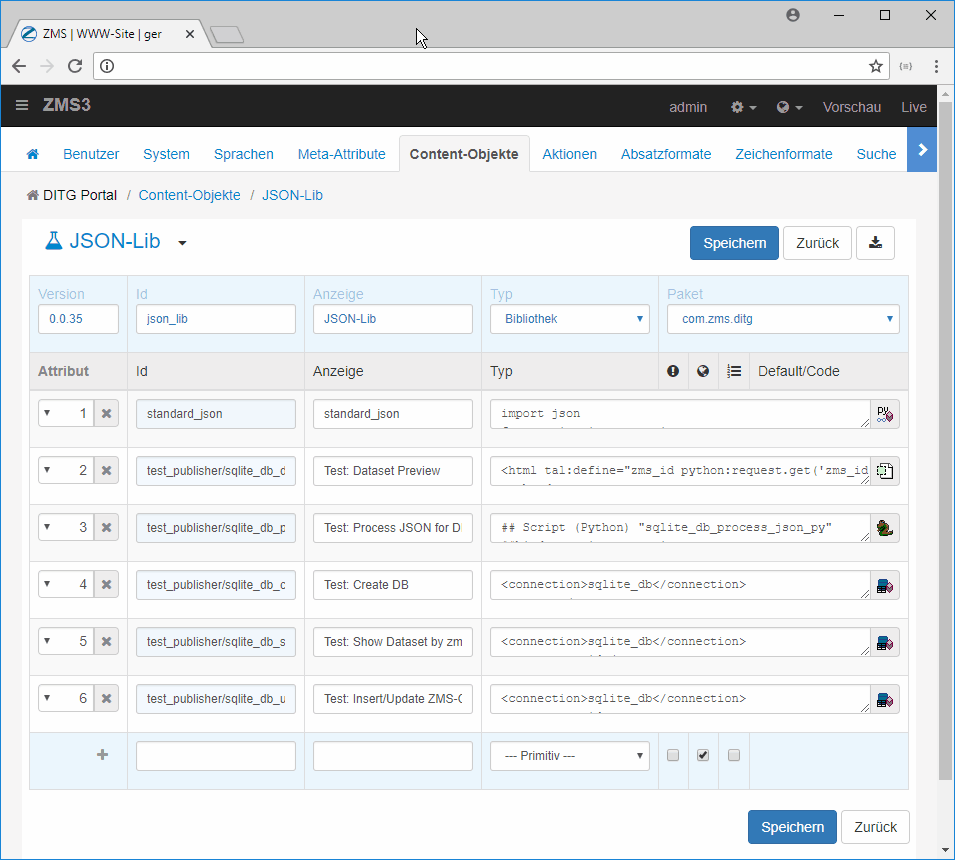Screen dimensions: 955x860
Task: Click the mandatory exclamation column header icon
Action: [673, 371]
